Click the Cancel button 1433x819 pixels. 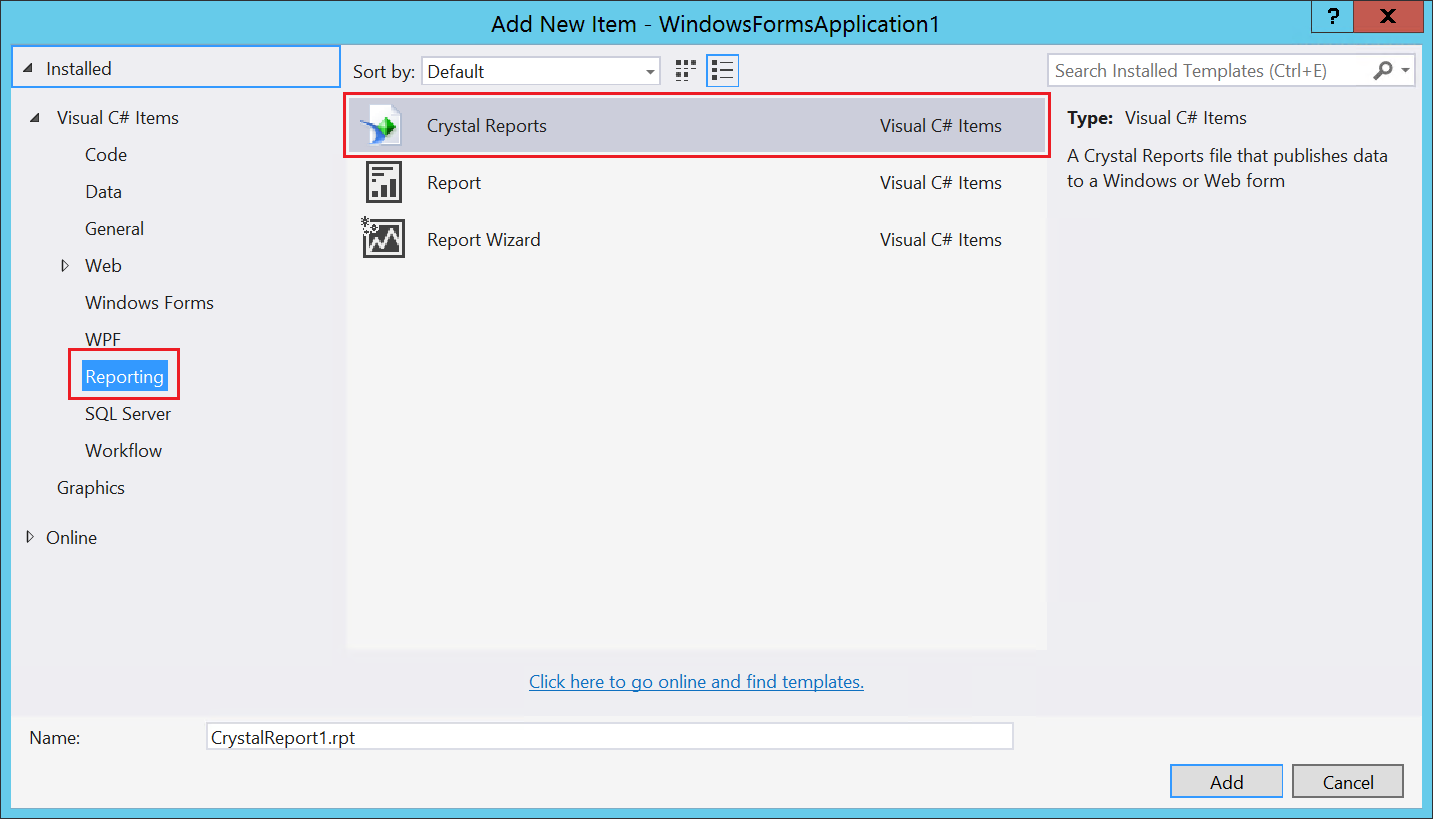pyautogui.click(x=1347, y=782)
